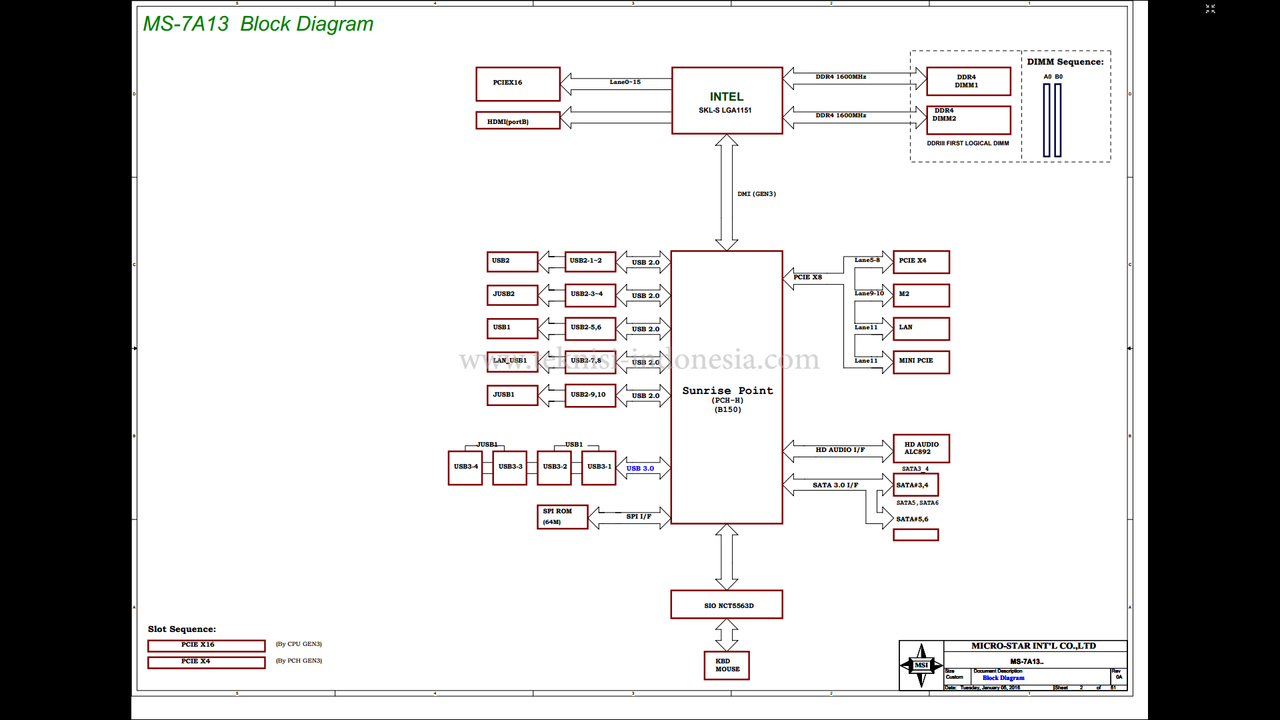The width and height of the screenshot is (1280, 720).
Task: Click the 'SATA5, SATA6' caption
Action: pyautogui.click(x=917, y=503)
